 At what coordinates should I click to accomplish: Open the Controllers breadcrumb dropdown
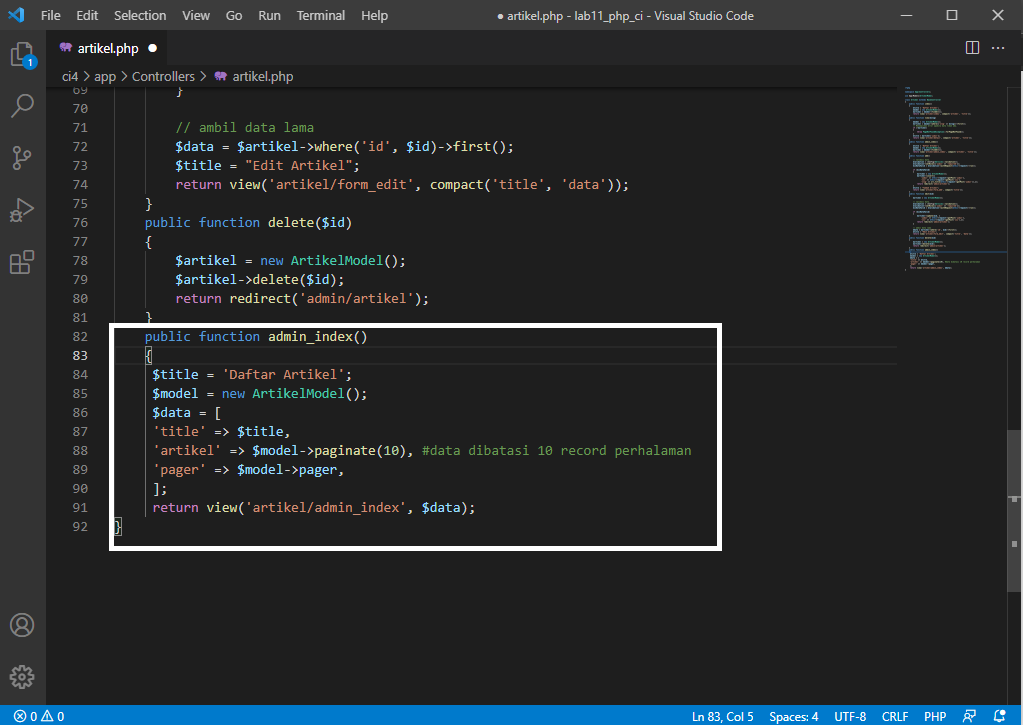coord(163,76)
